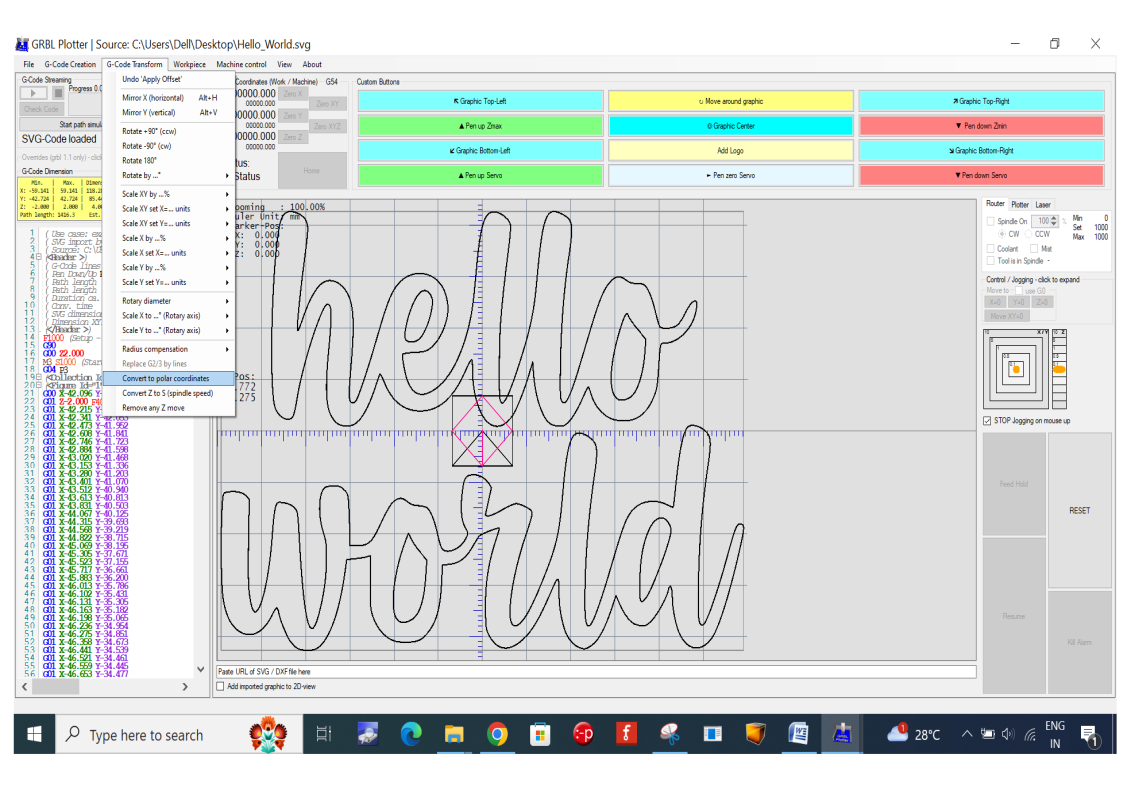This screenshot has width=1123, height=794.
Task: Enable the Mist checkbox
Action: (1034, 248)
